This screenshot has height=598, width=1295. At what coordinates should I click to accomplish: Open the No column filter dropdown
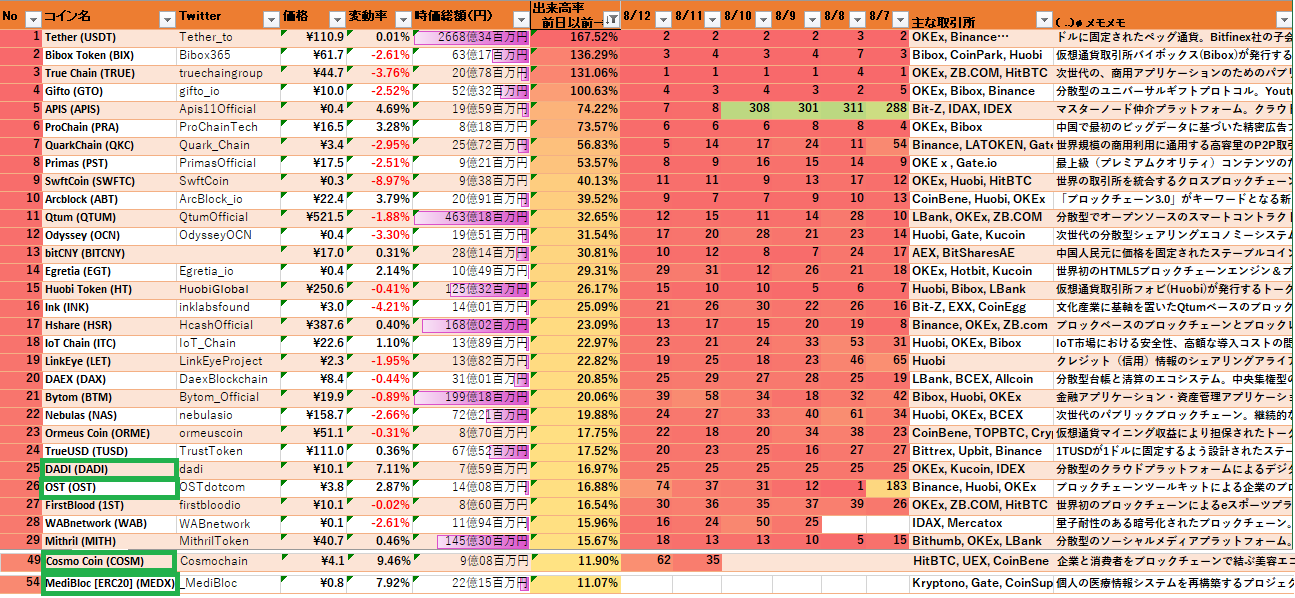pos(32,18)
